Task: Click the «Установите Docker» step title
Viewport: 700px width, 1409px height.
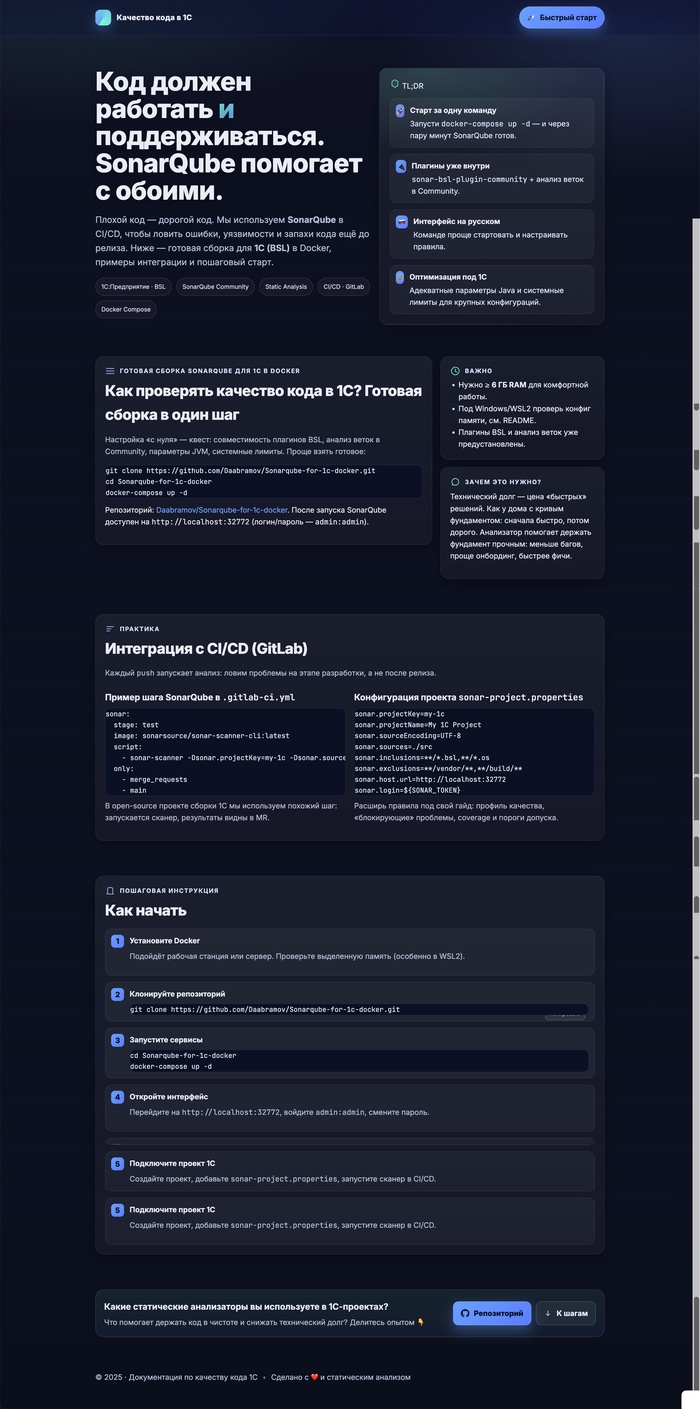Action: (x=165, y=941)
